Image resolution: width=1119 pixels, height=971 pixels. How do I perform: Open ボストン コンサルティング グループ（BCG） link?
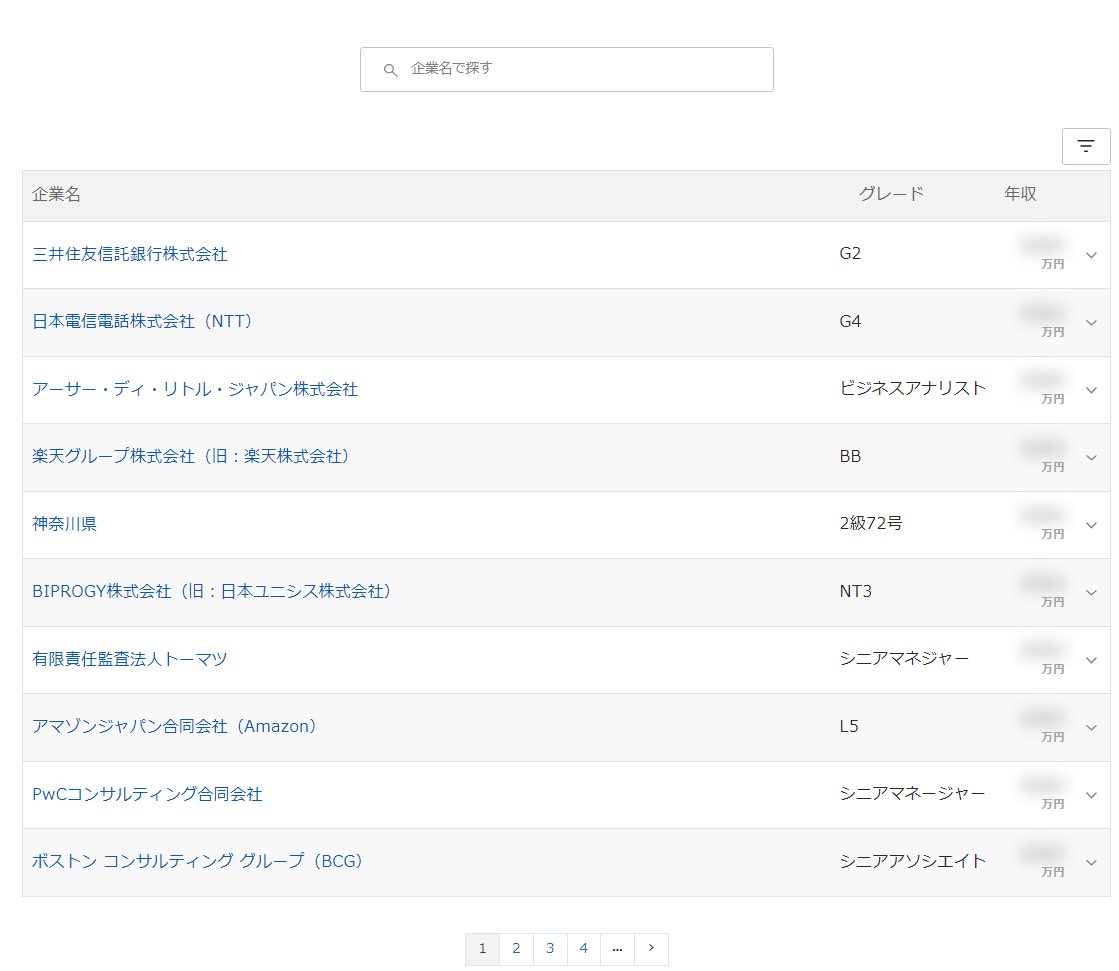point(198,861)
